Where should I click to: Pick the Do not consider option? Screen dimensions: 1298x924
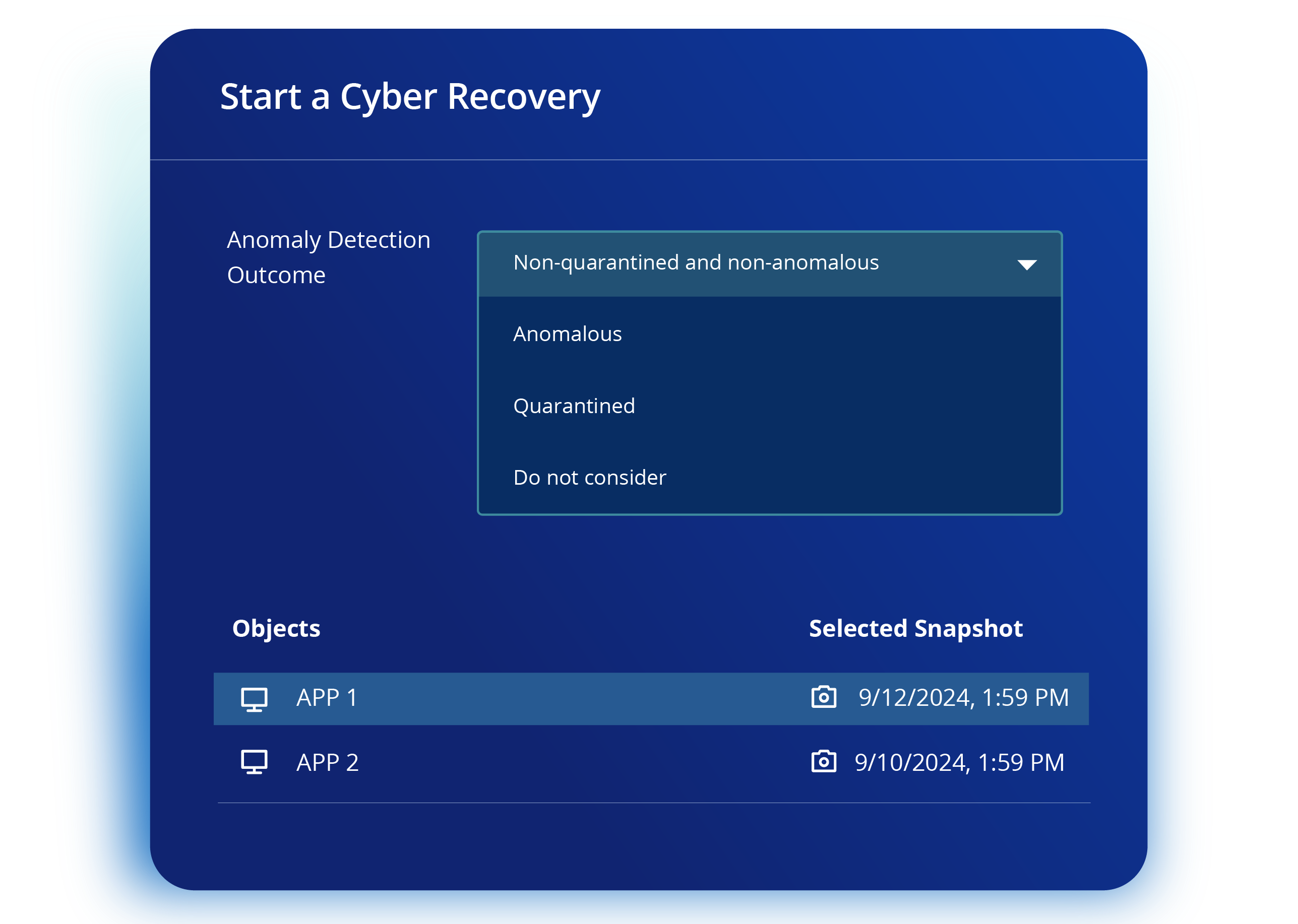589,478
